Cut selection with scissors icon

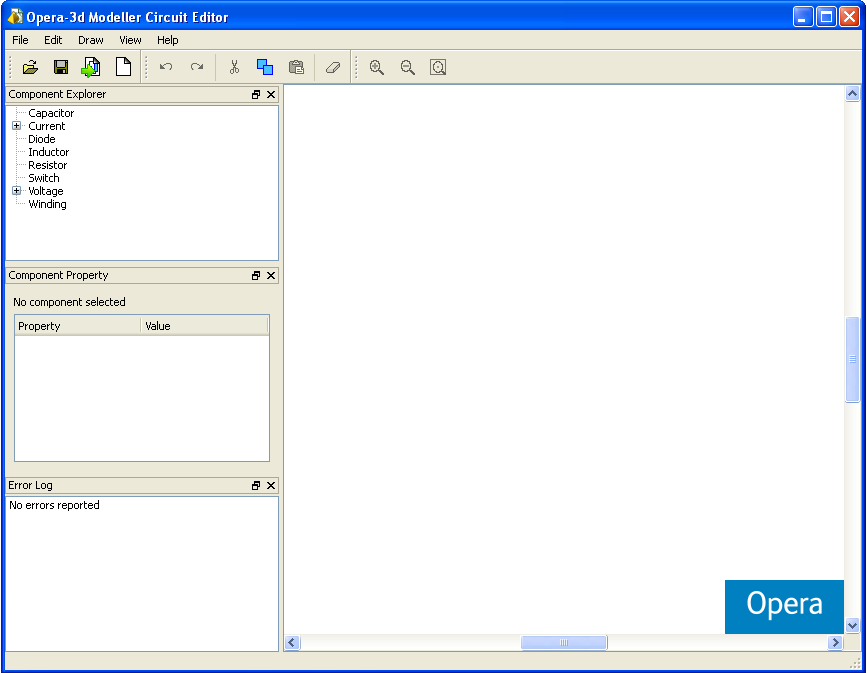234,67
